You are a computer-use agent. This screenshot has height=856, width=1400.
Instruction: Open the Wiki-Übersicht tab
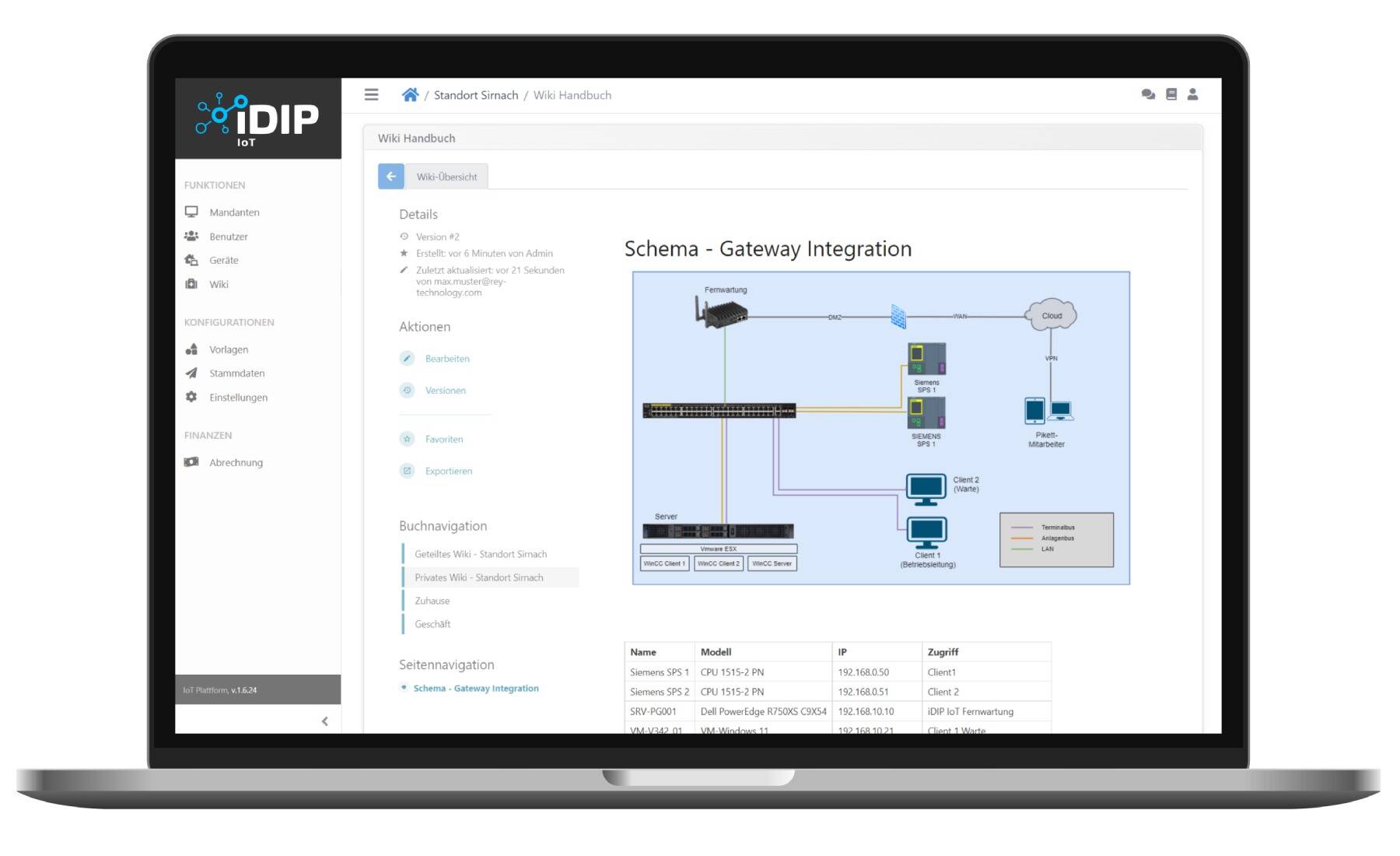pos(446,177)
